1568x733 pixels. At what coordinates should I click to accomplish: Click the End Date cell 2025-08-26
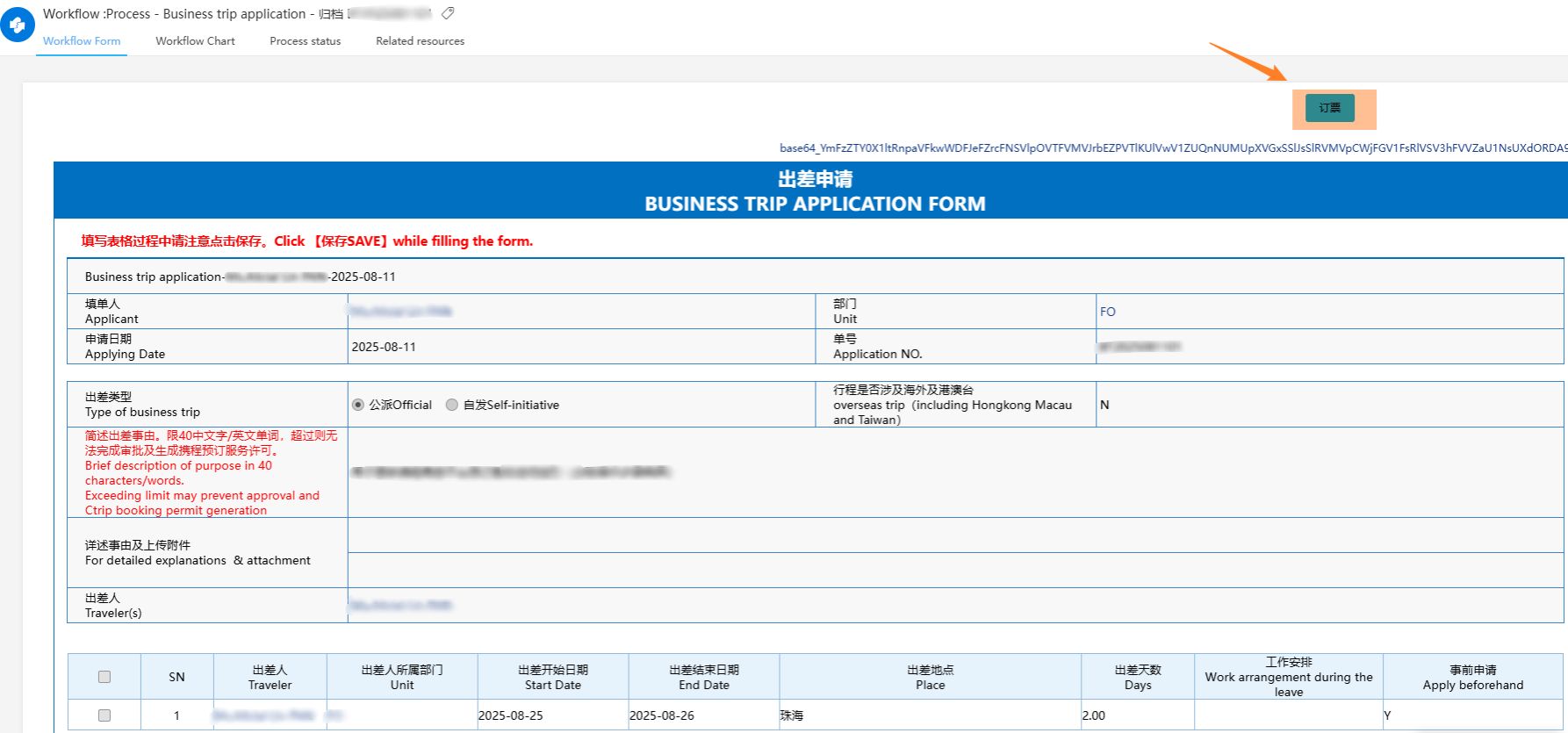(662, 715)
